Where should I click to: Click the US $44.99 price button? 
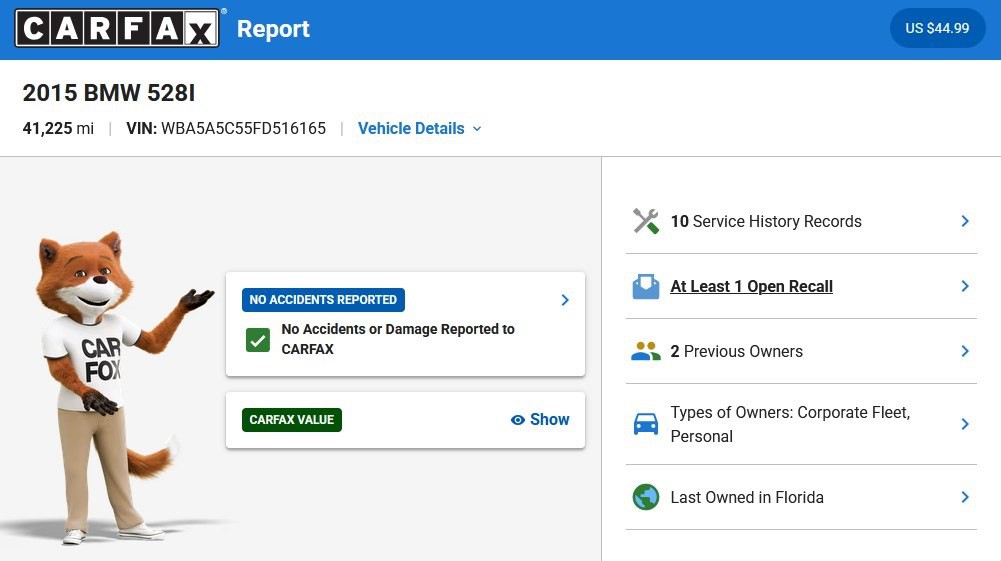(x=937, y=28)
